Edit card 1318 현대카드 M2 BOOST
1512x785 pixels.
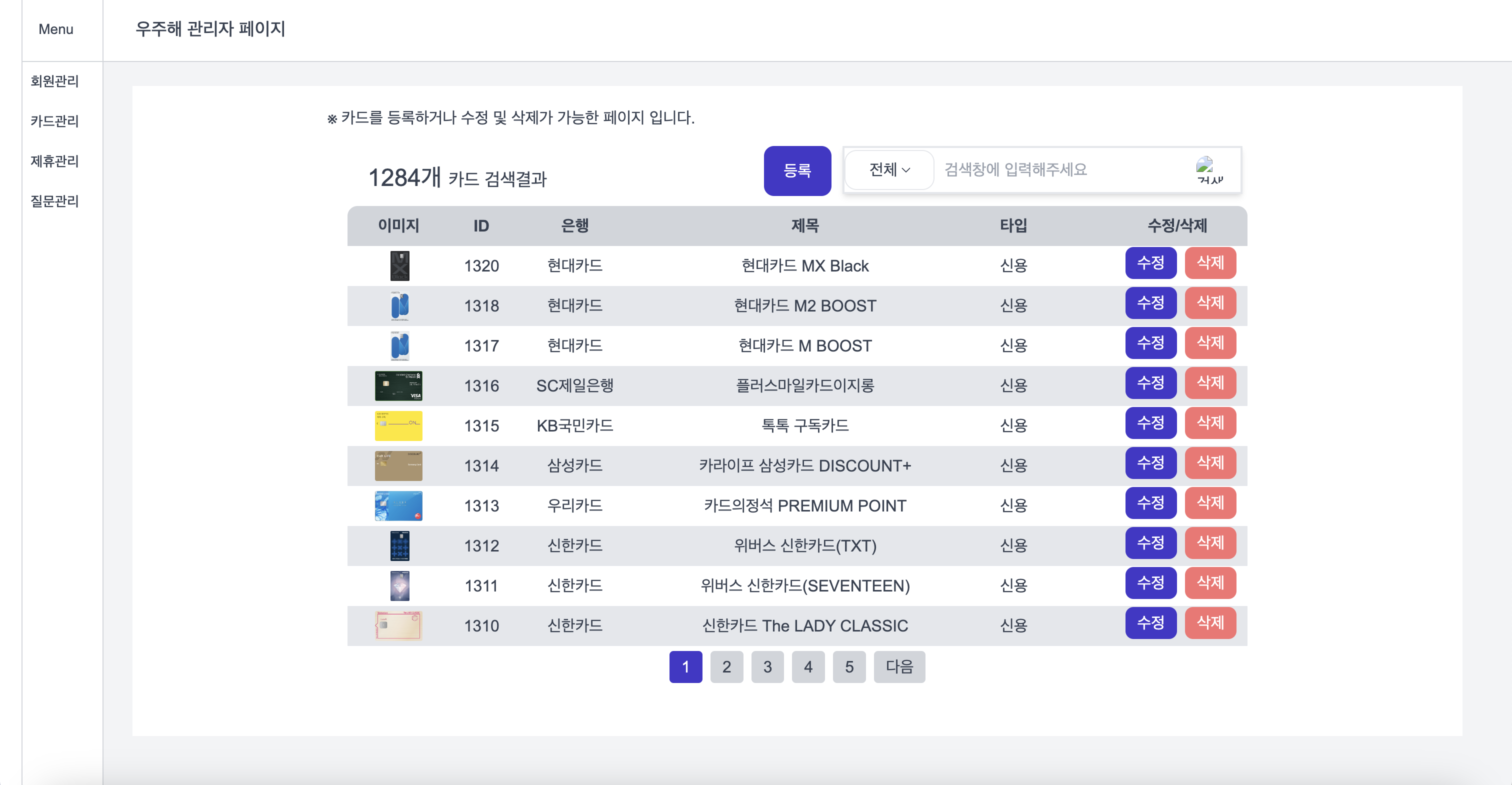[x=1150, y=302]
